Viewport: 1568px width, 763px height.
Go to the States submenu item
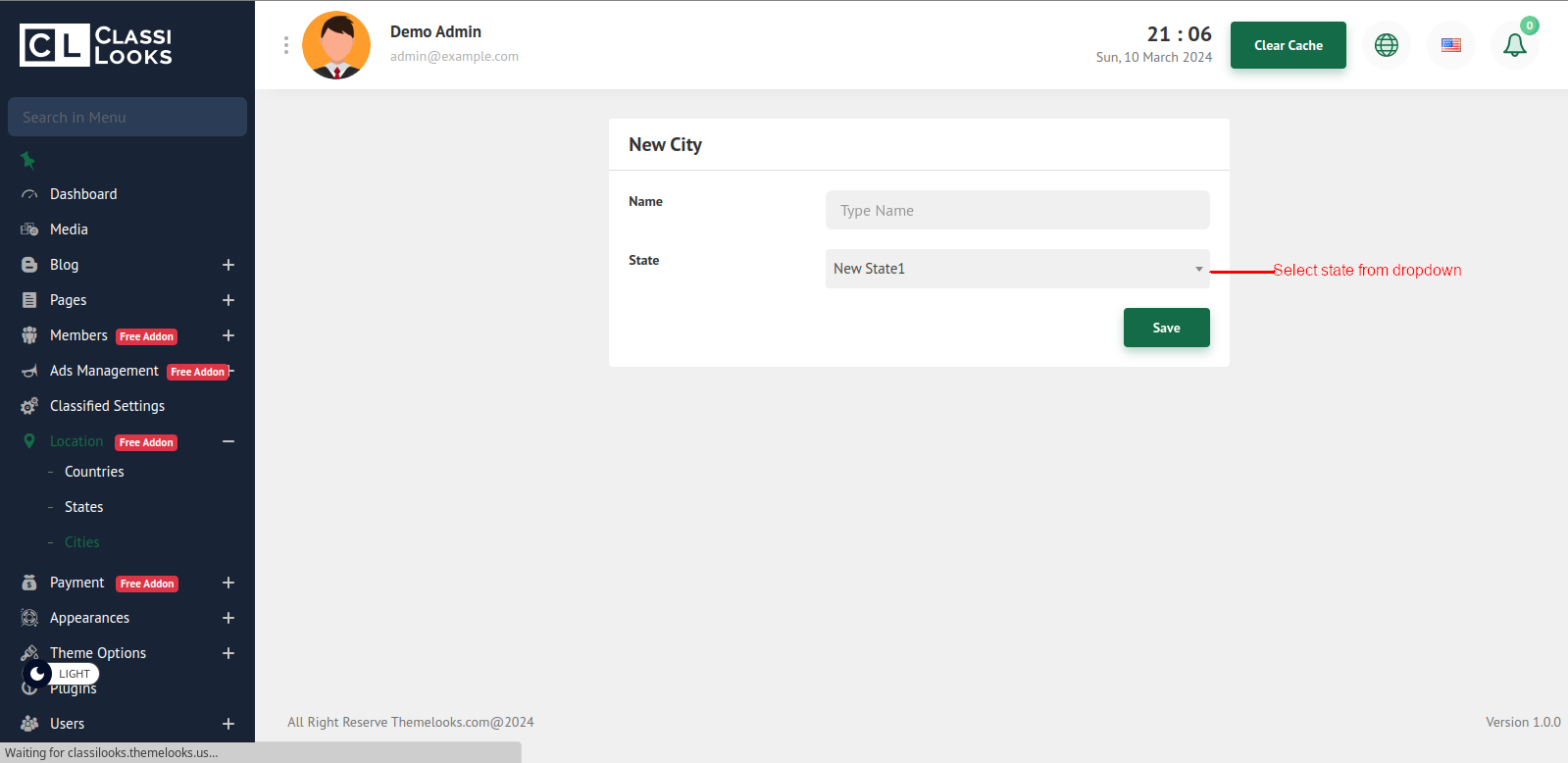tap(83, 507)
